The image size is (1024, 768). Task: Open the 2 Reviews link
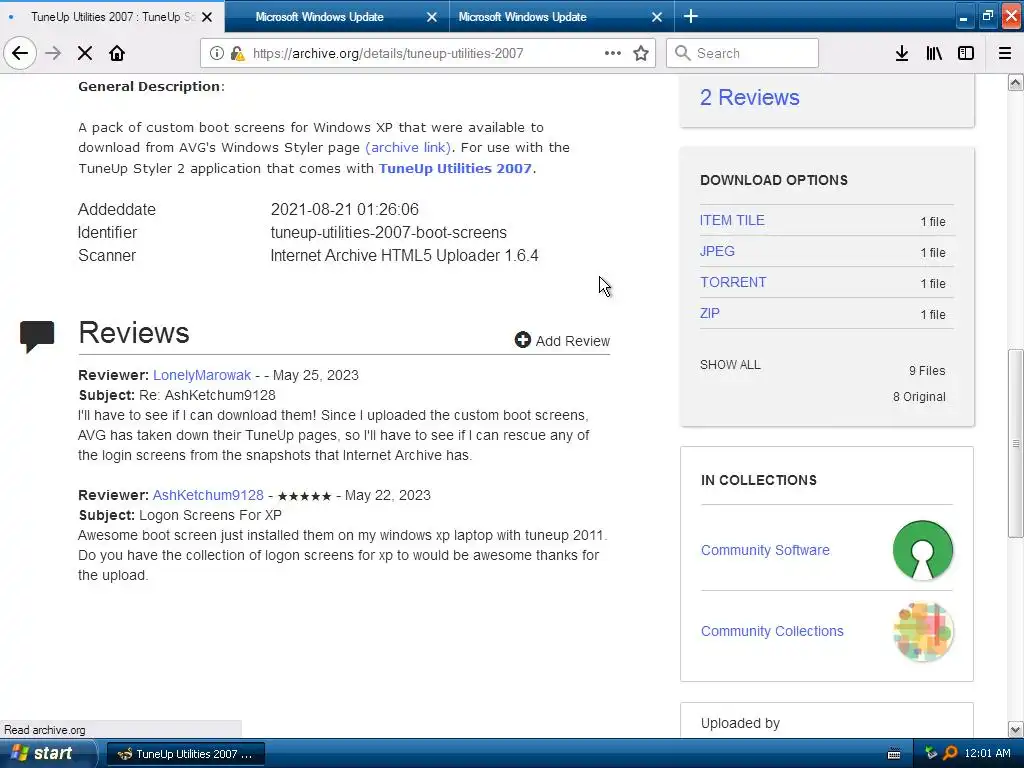point(750,97)
